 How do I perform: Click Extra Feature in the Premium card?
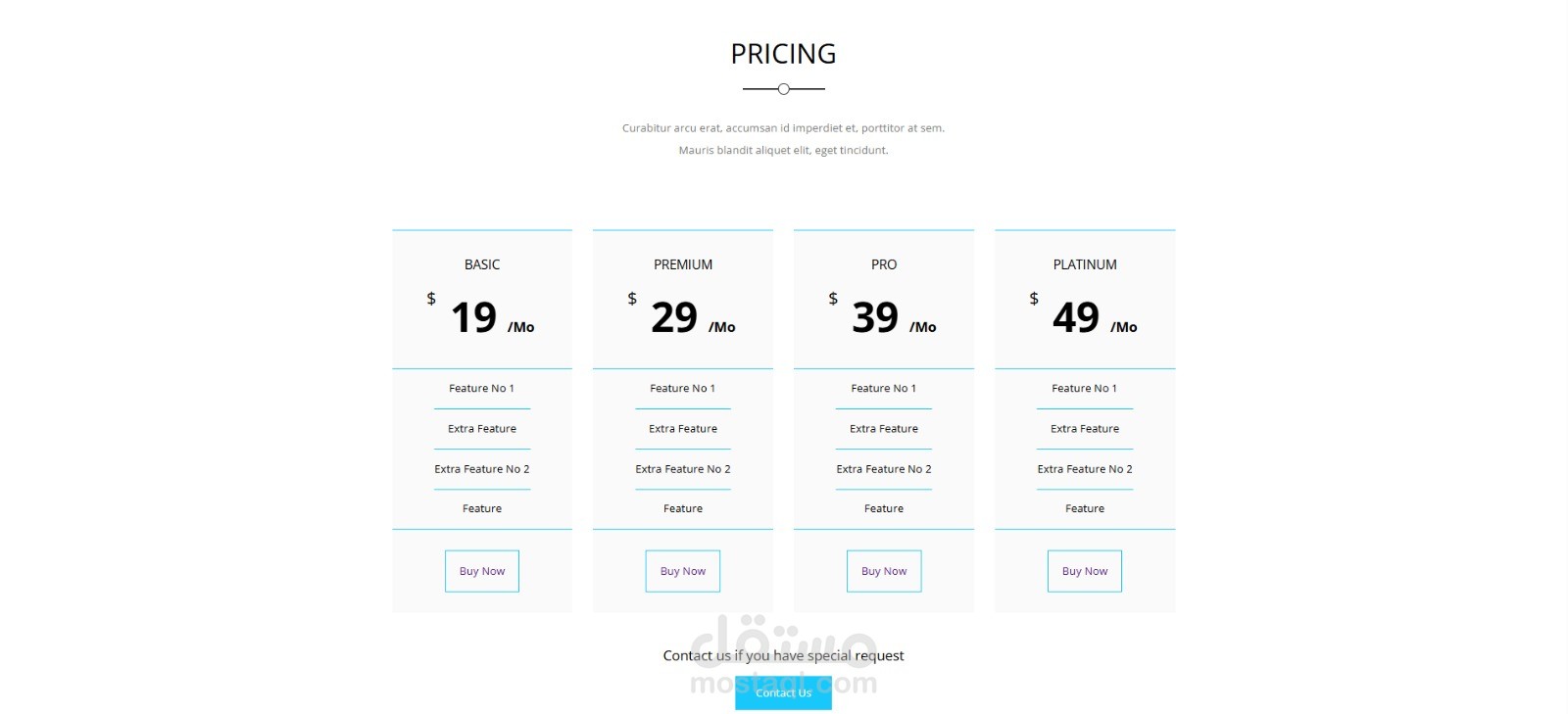click(683, 429)
